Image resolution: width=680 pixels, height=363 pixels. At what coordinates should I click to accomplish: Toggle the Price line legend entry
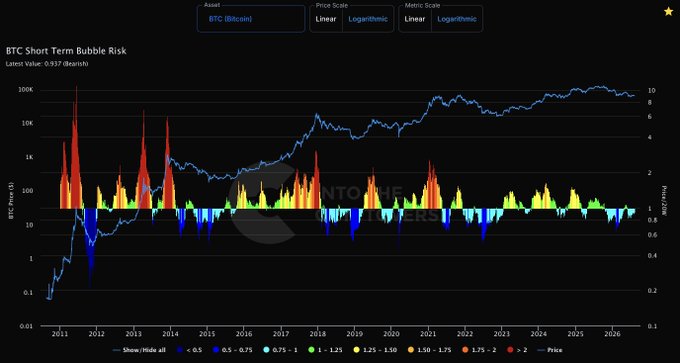tap(549, 350)
